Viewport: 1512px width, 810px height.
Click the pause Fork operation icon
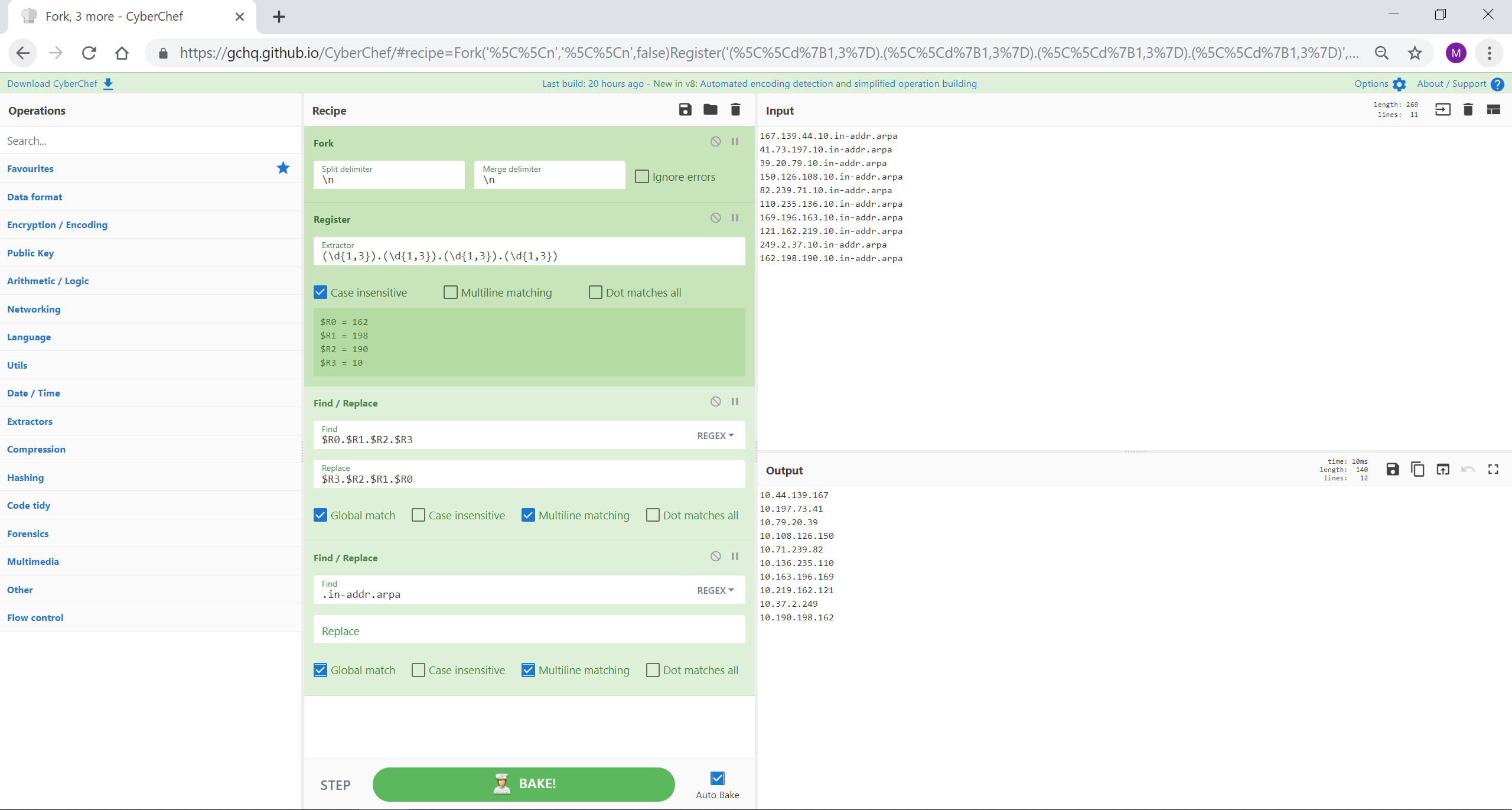tap(735, 141)
